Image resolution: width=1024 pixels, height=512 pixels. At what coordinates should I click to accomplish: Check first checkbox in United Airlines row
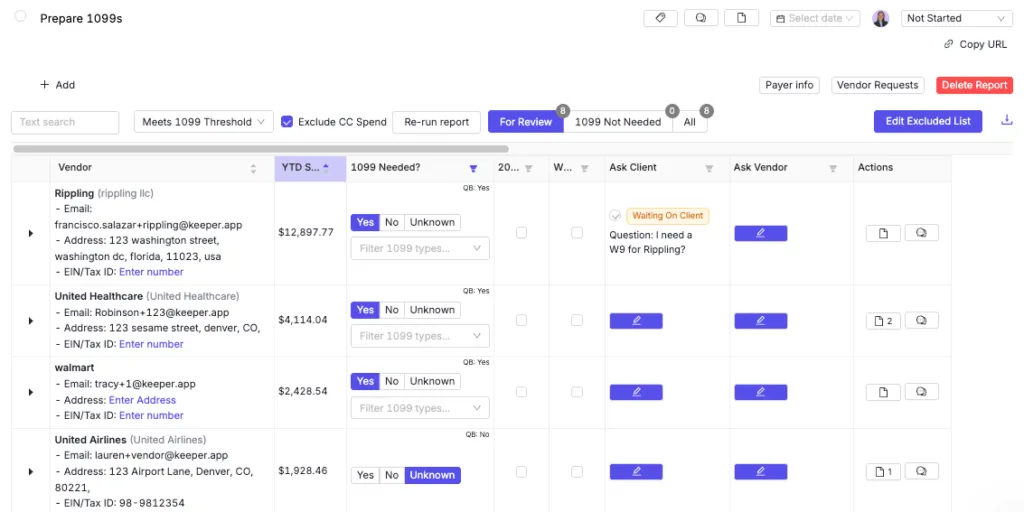point(521,471)
